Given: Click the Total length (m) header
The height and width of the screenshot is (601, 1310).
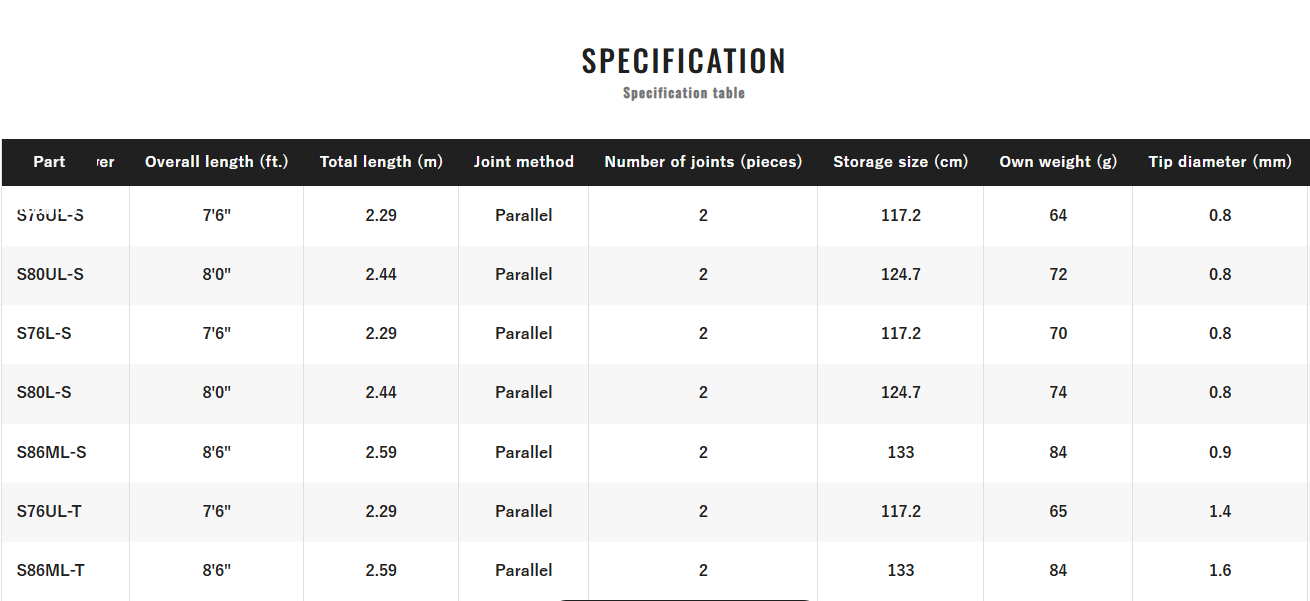Looking at the screenshot, I should tap(381, 162).
